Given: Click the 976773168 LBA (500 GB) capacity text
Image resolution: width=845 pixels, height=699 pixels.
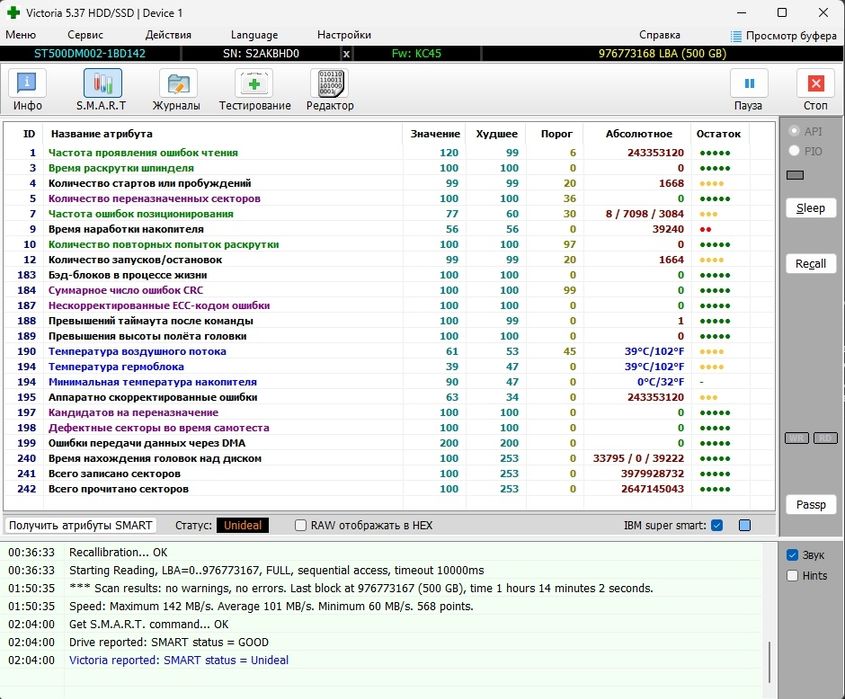Looking at the screenshot, I should coord(662,54).
